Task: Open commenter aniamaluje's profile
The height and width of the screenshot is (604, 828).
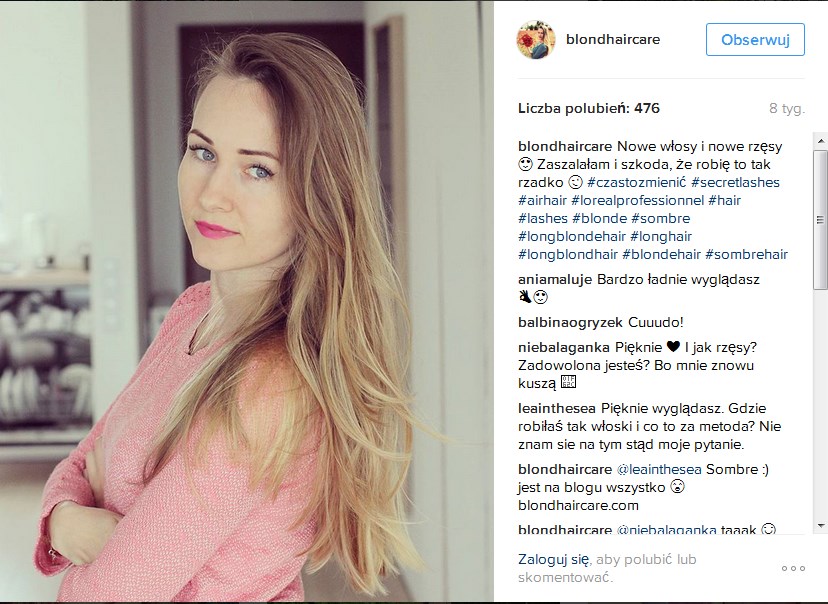Action: 555,279
